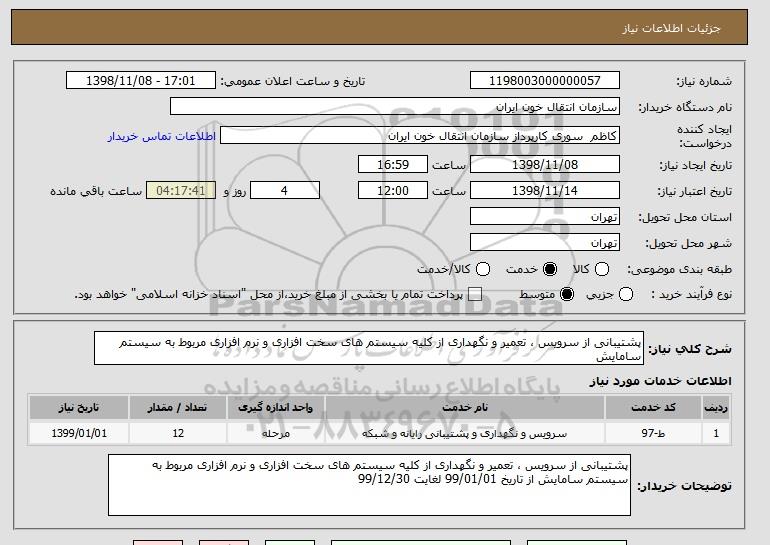Click unit cell مرحله
Screen dimensions: 770x545
(x=275, y=434)
